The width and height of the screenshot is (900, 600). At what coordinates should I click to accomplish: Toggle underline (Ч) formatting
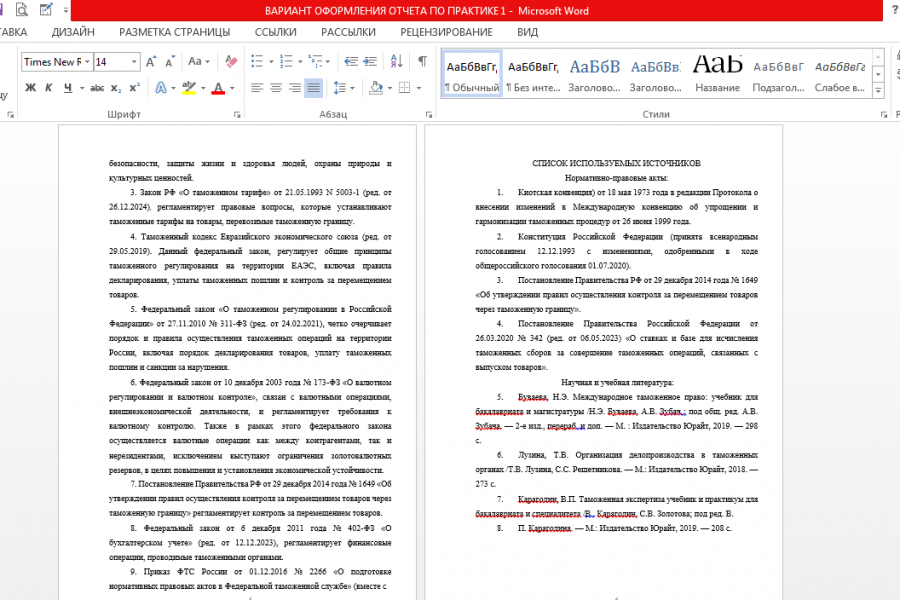(68, 87)
